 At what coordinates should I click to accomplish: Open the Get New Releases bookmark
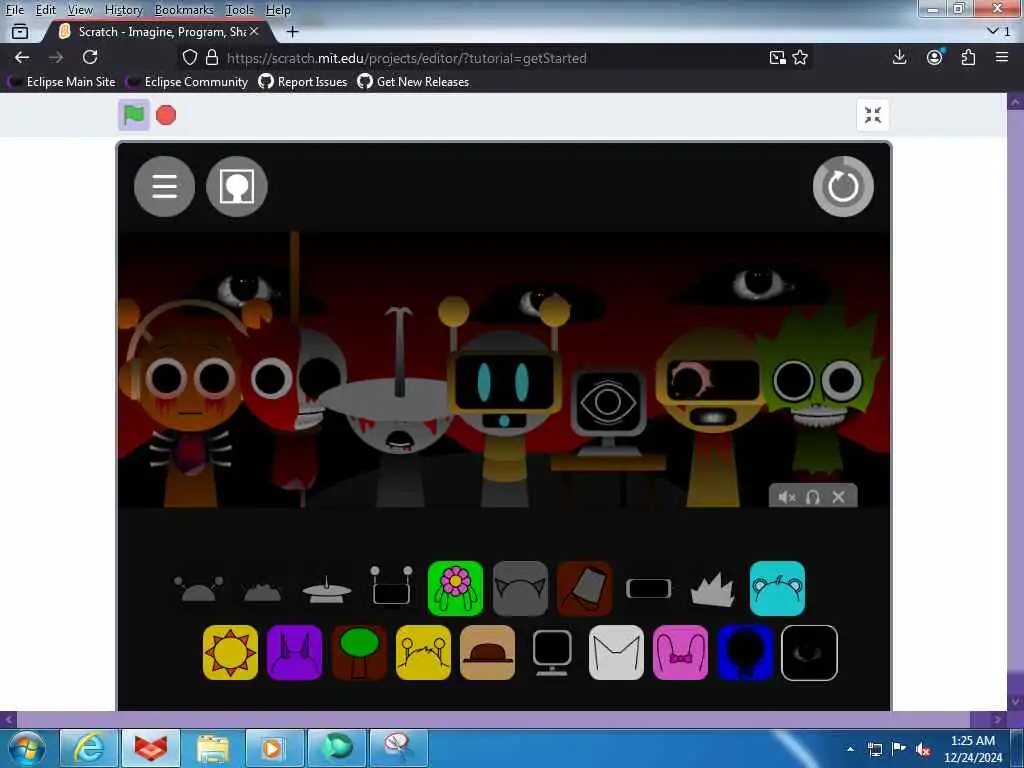coord(413,82)
